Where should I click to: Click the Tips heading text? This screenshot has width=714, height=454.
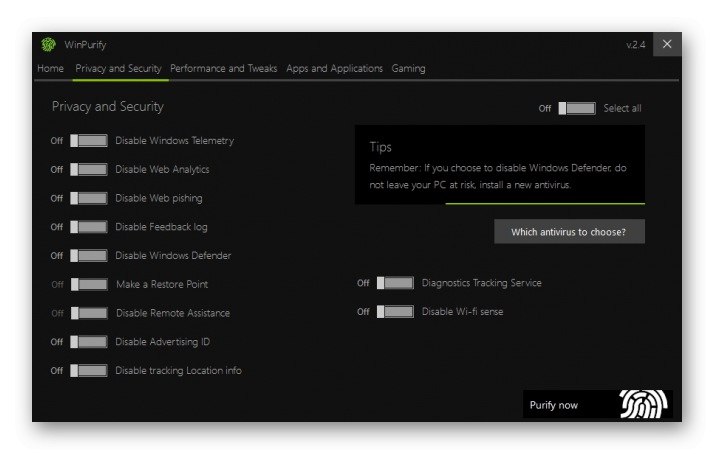(381, 147)
